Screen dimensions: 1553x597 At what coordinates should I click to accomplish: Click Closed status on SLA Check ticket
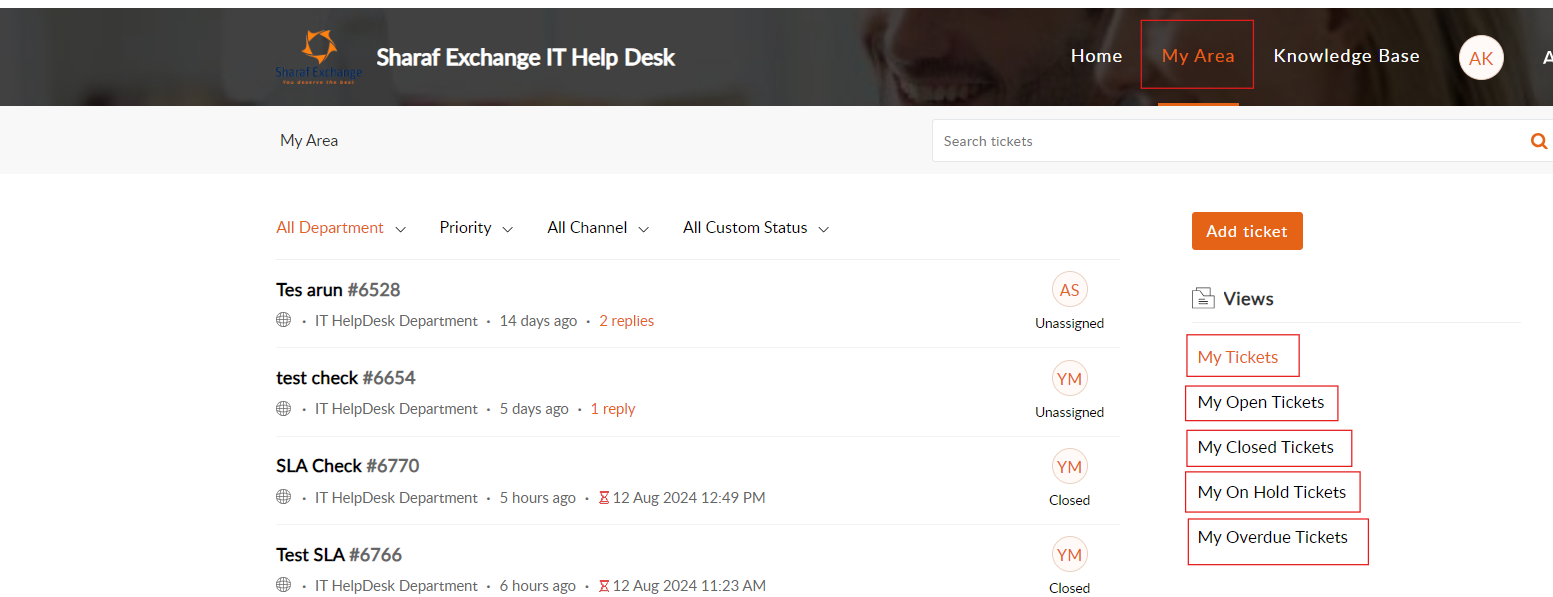pyautogui.click(x=1069, y=500)
